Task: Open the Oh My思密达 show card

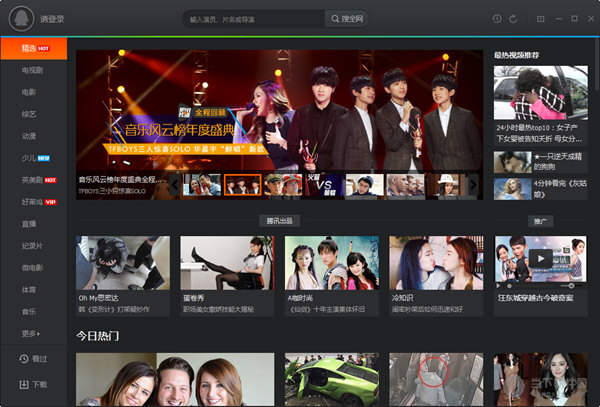Action: [123, 276]
